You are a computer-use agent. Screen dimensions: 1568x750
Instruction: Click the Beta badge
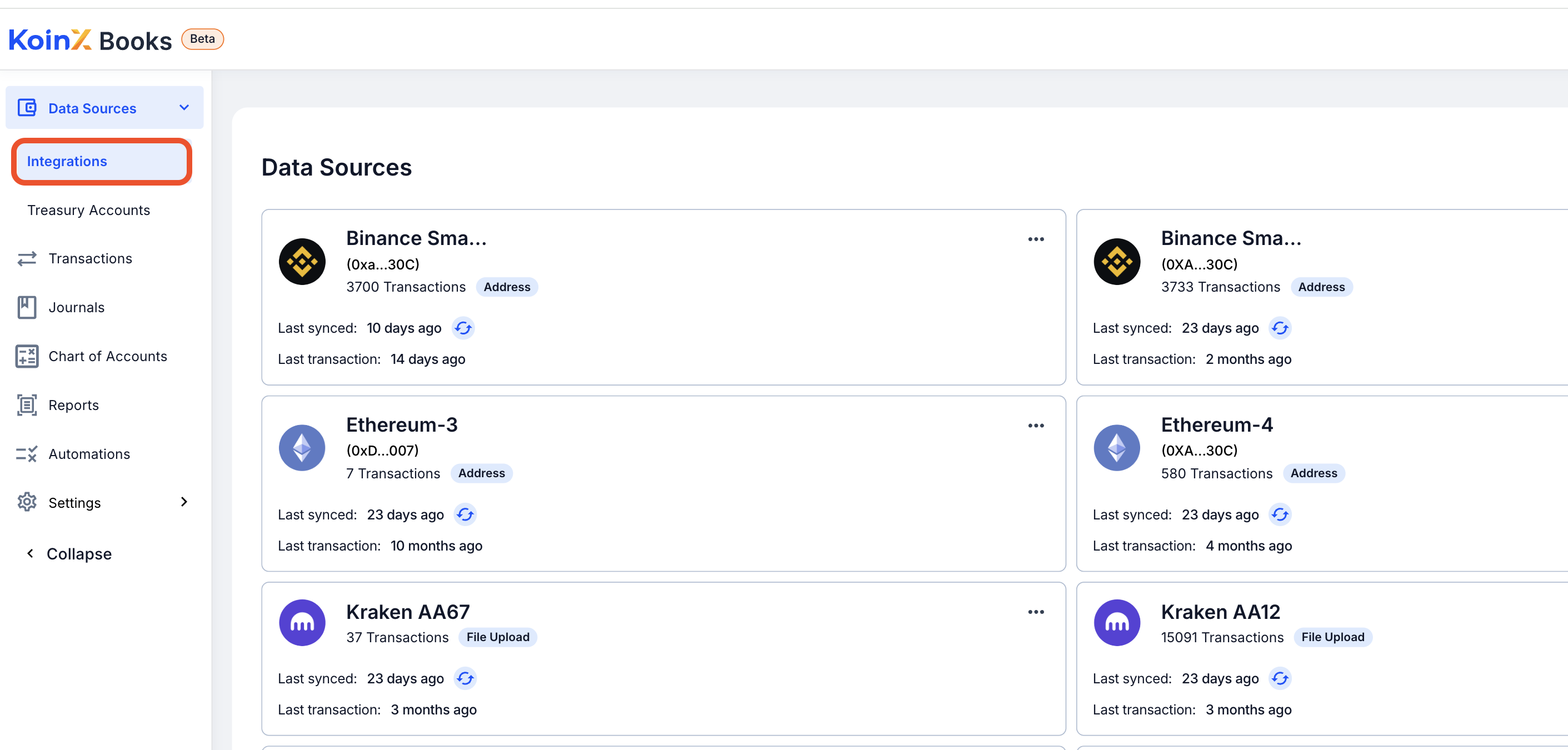[x=202, y=39]
